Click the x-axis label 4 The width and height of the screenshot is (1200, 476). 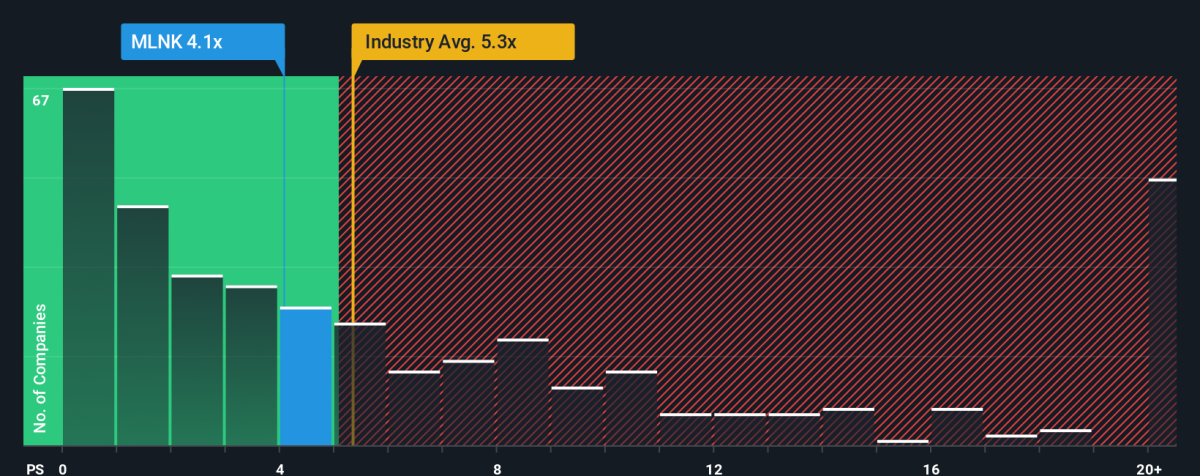[x=280, y=468]
